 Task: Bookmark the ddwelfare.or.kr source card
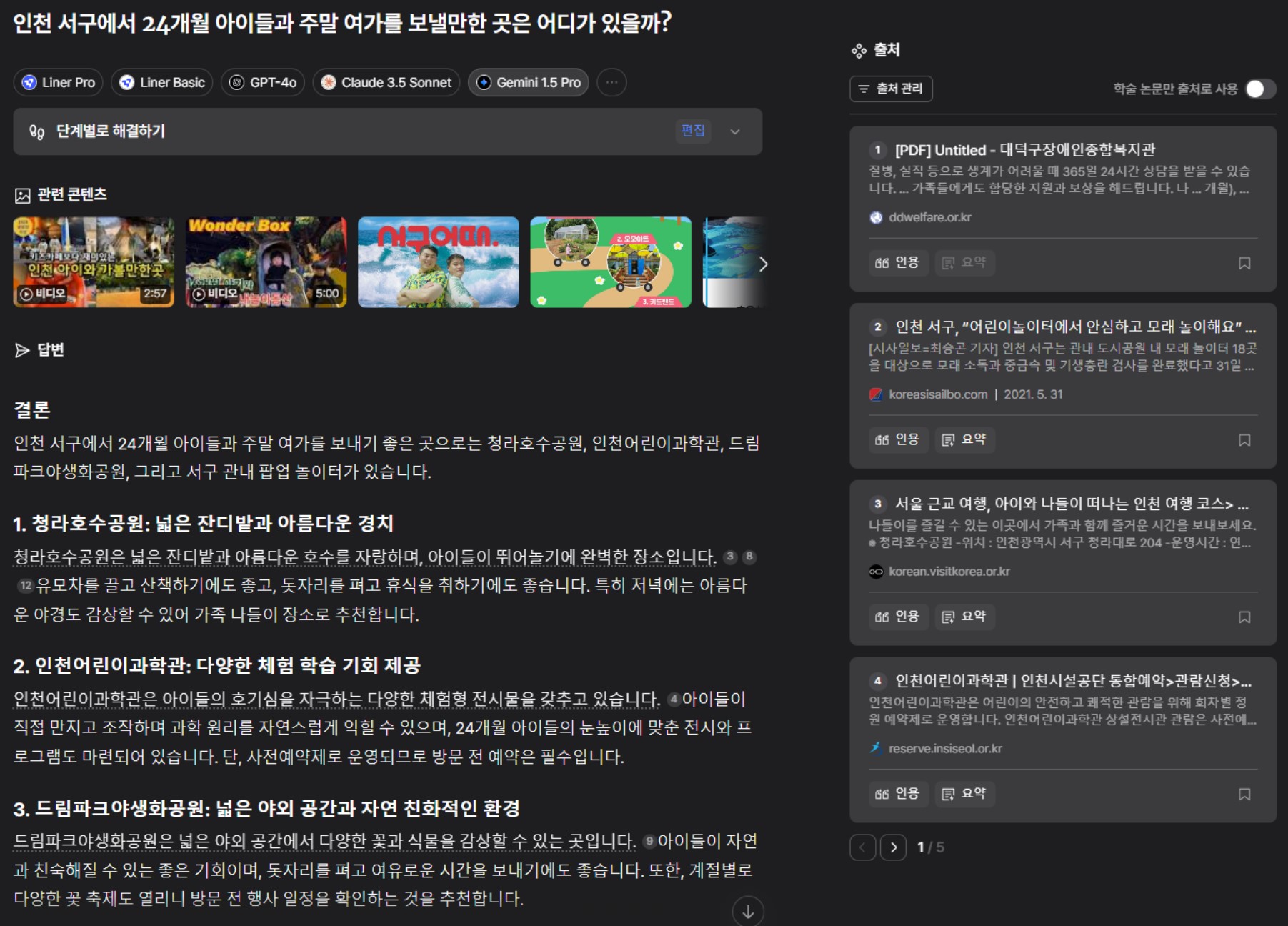point(1244,263)
